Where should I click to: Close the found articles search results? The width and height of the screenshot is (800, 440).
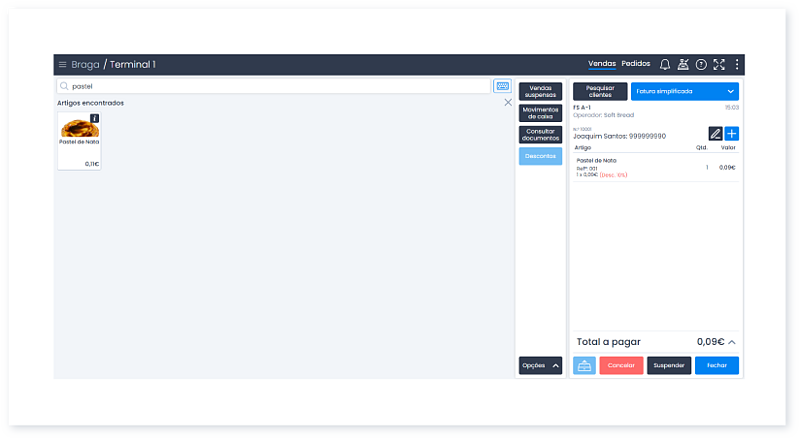[x=507, y=103]
